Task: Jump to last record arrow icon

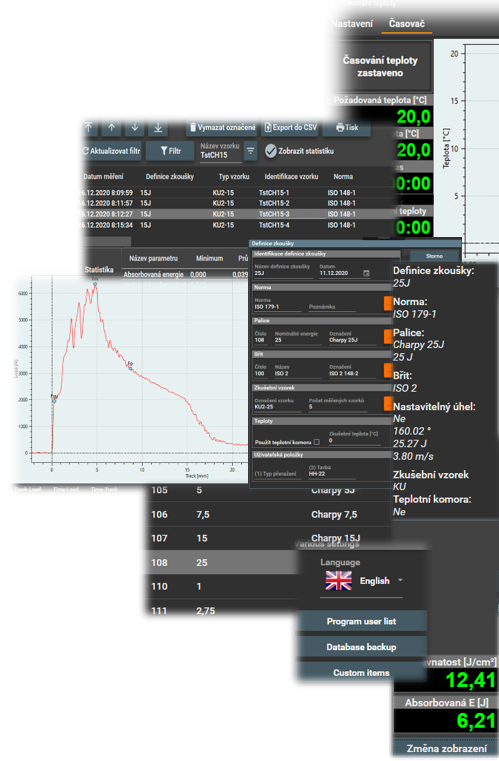Action: (158, 128)
